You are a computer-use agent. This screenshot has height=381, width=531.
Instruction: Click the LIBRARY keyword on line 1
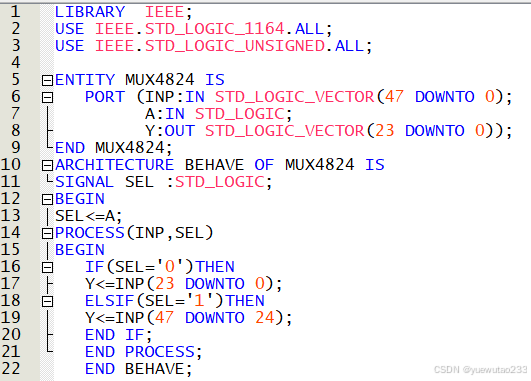click(90, 12)
